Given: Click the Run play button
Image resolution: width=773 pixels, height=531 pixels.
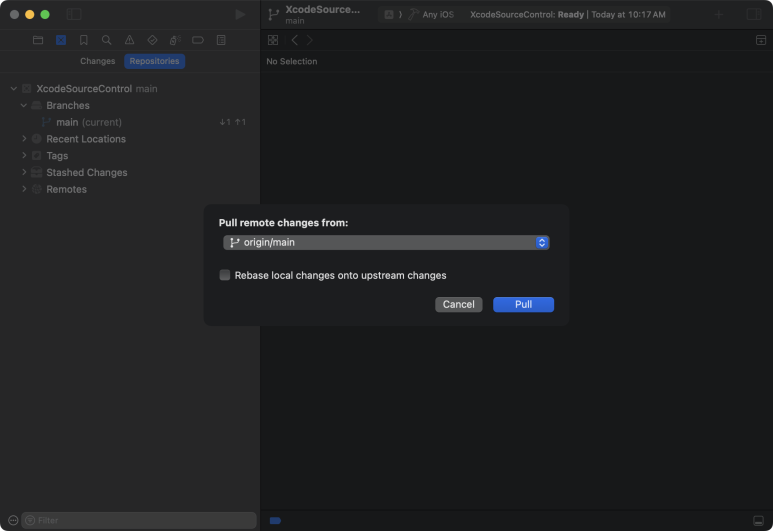Looking at the screenshot, I should (240, 14).
